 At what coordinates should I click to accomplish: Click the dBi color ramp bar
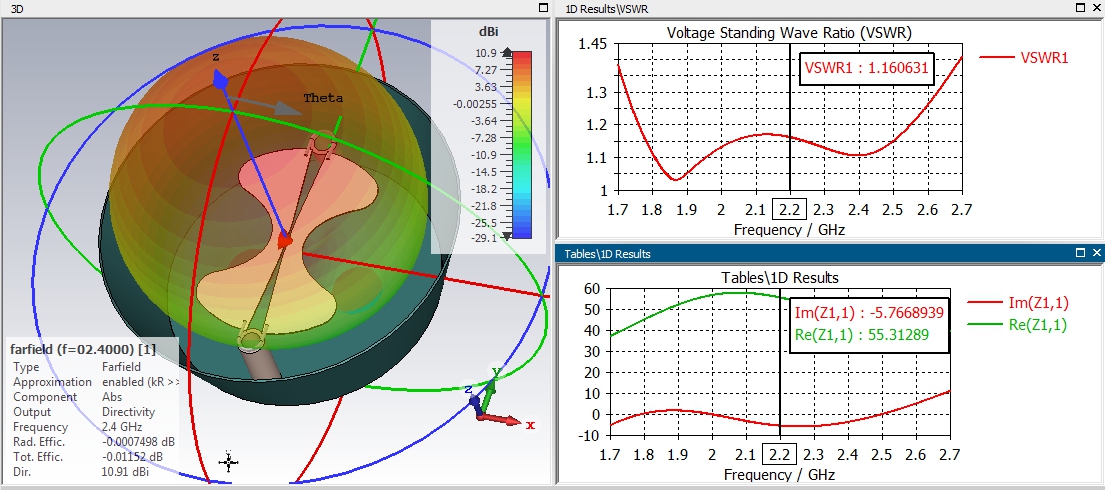click(522, 145)
